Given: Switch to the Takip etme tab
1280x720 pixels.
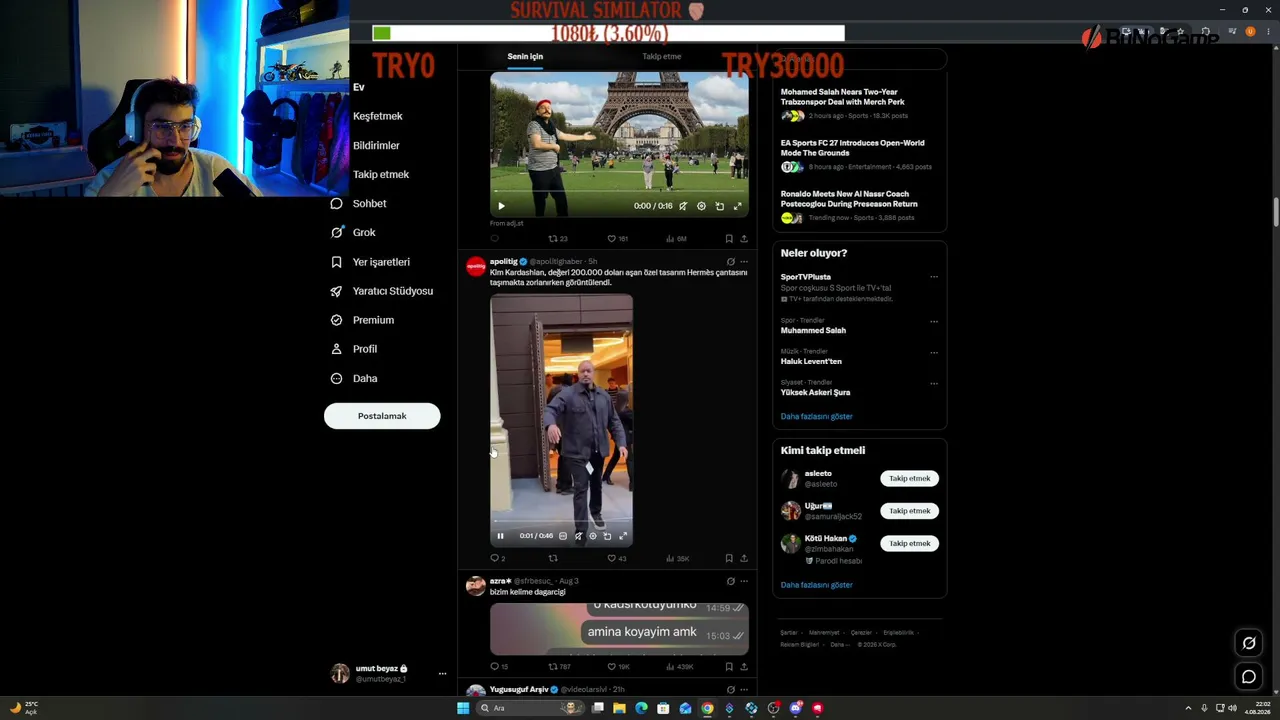Looking at the screenshot, I should [661, 57].
